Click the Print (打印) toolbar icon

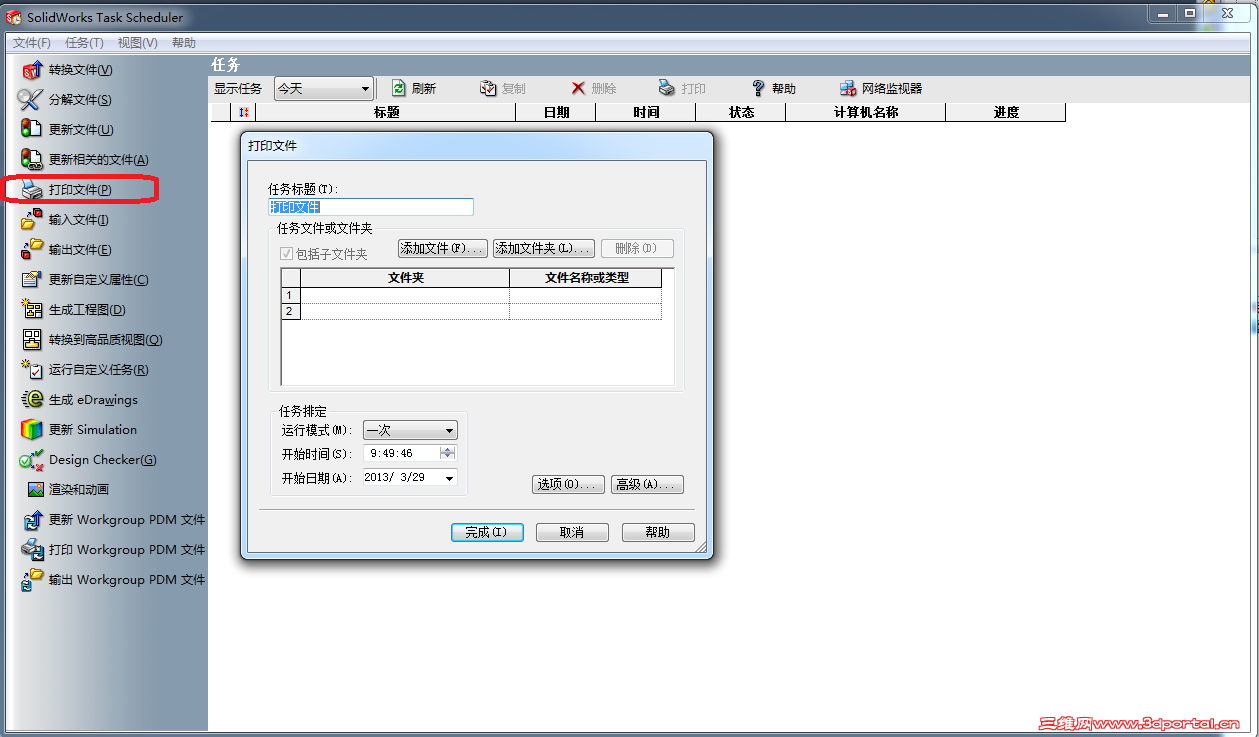667,88
